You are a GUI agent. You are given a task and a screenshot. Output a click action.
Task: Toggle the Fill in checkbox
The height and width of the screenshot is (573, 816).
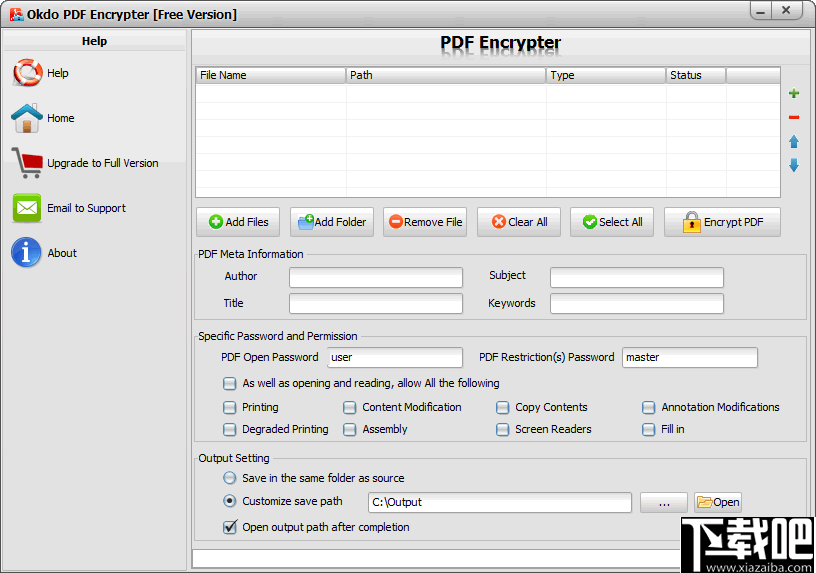pos(648,429)
